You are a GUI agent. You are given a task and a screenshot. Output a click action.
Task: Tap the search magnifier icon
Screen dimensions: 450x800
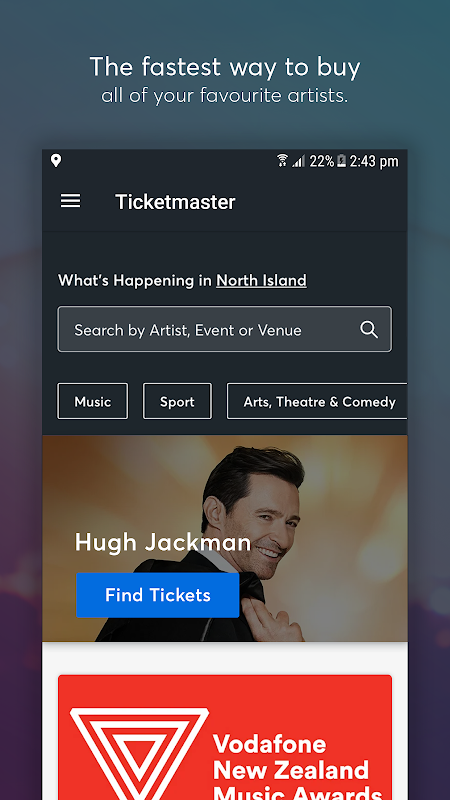pos(369,330)
